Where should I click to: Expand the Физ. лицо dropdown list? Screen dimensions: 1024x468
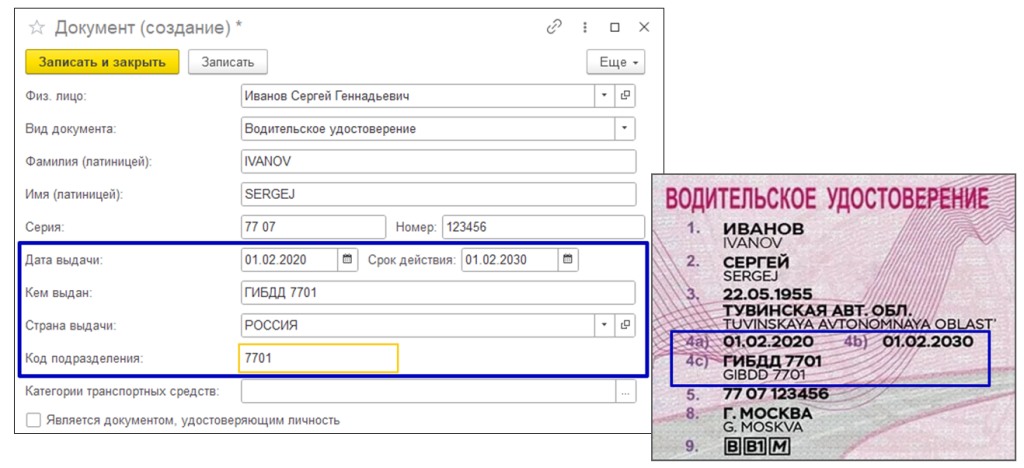click(x=604, y=96)
